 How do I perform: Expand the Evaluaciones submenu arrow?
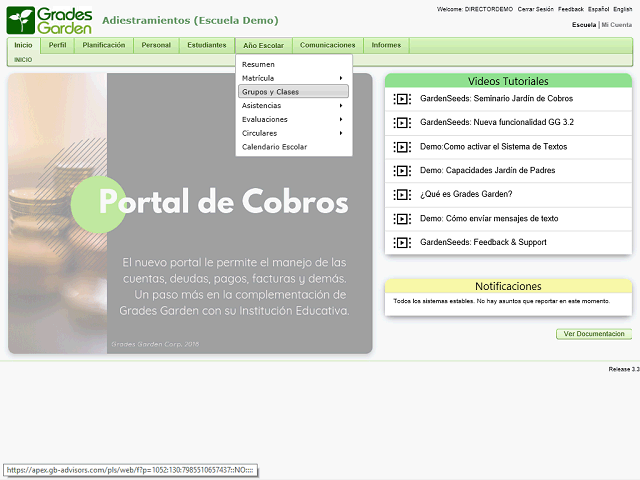(x=341, y=120)
